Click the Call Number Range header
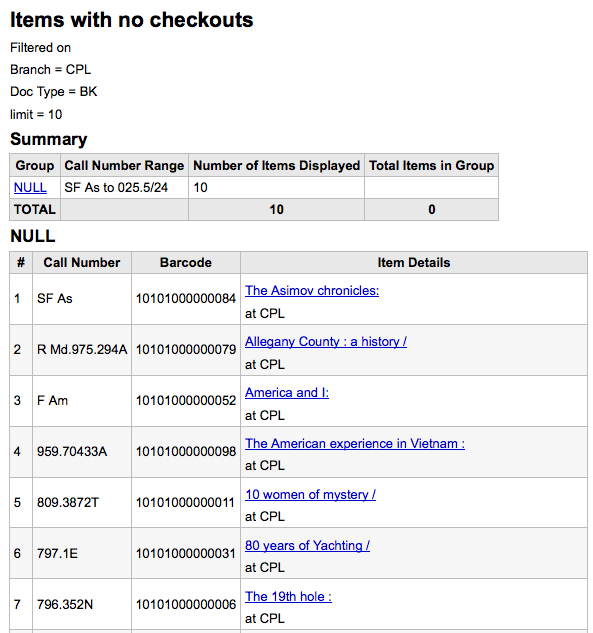The height and width of the screenshot is (633, 593). point(124,166)
